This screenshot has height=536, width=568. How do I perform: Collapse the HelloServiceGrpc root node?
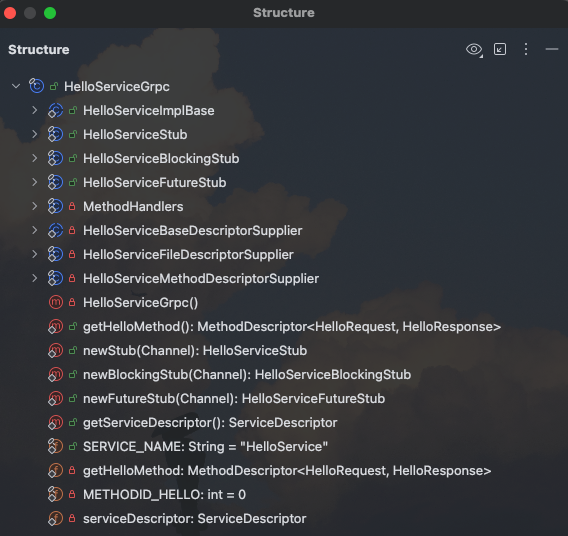(16, 86)
